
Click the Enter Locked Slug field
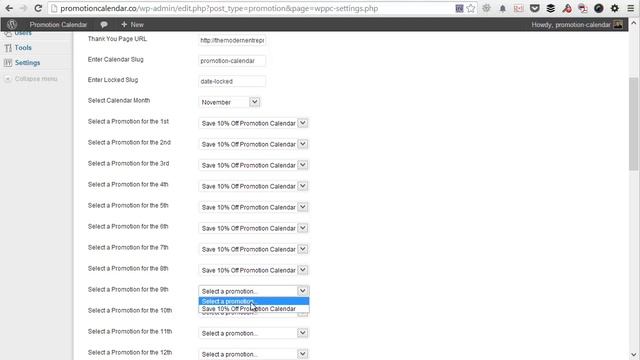(x=232, y=81)
